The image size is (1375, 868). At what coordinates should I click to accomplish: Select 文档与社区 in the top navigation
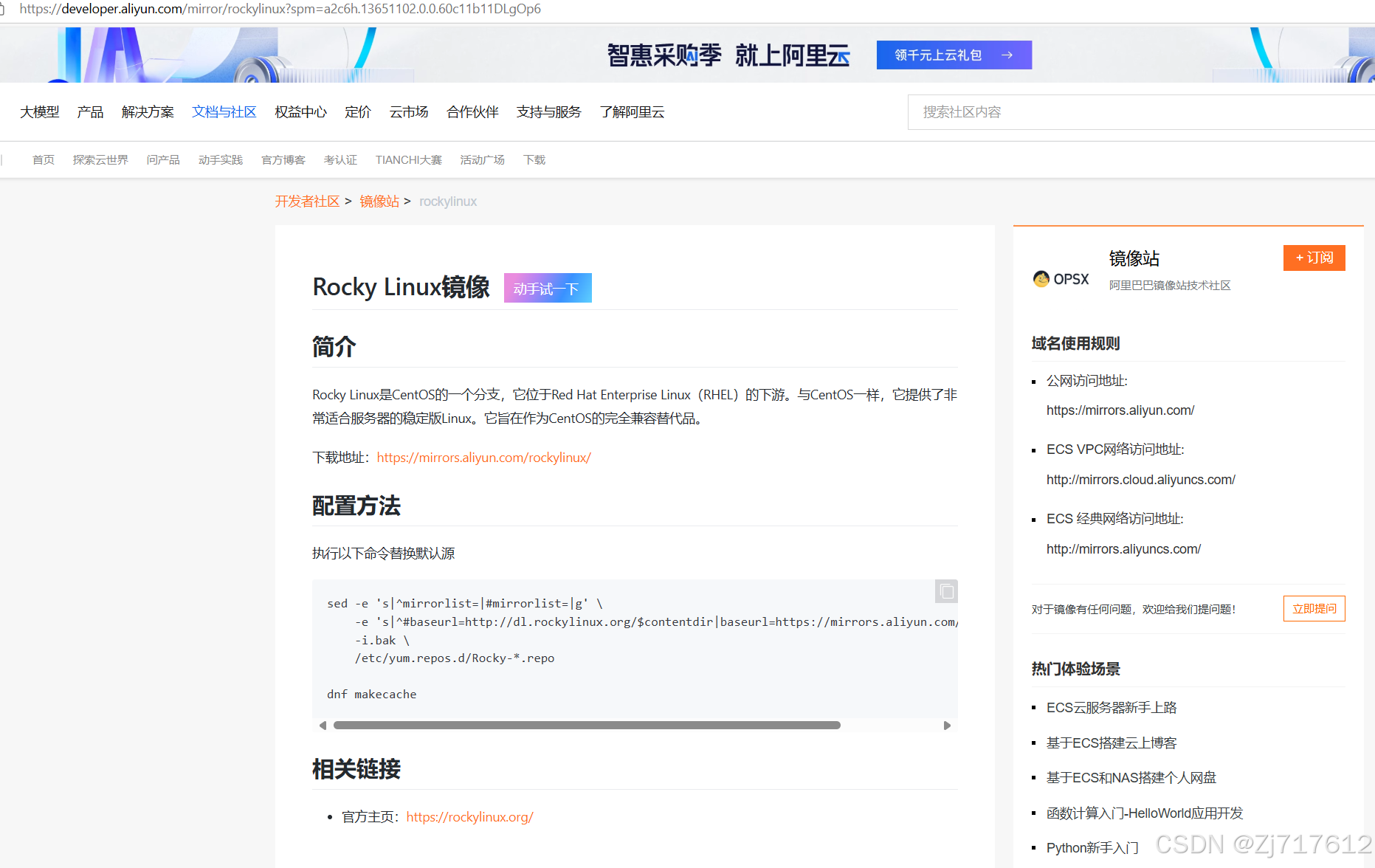(224, 111)
